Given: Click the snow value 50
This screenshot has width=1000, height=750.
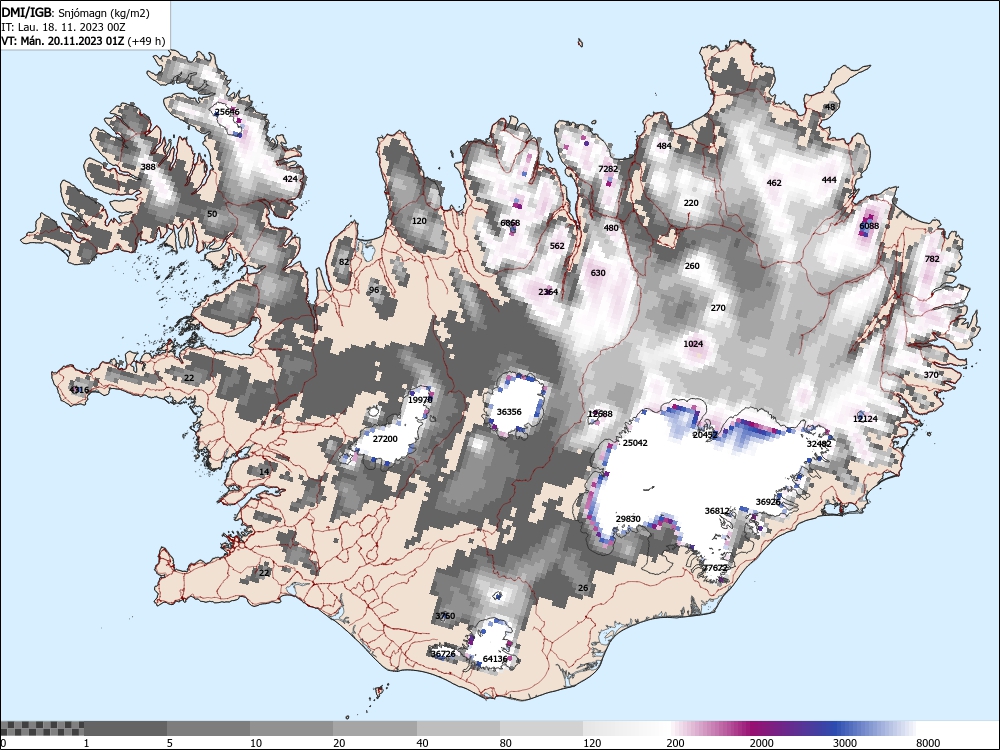Looking at the screenshot, I should 212,214.
